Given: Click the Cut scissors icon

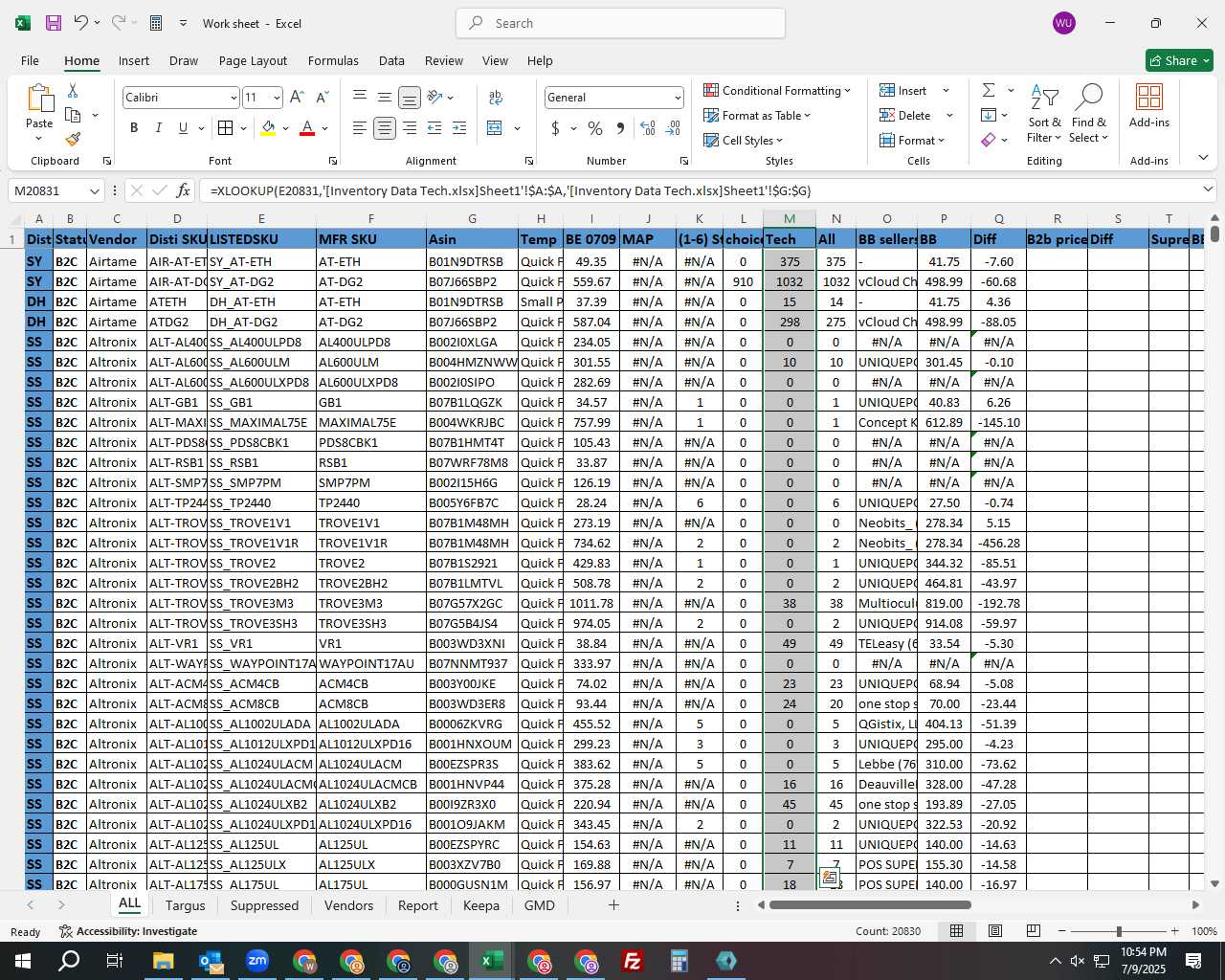Looking at the screenshot, I should tap(73, 90).
